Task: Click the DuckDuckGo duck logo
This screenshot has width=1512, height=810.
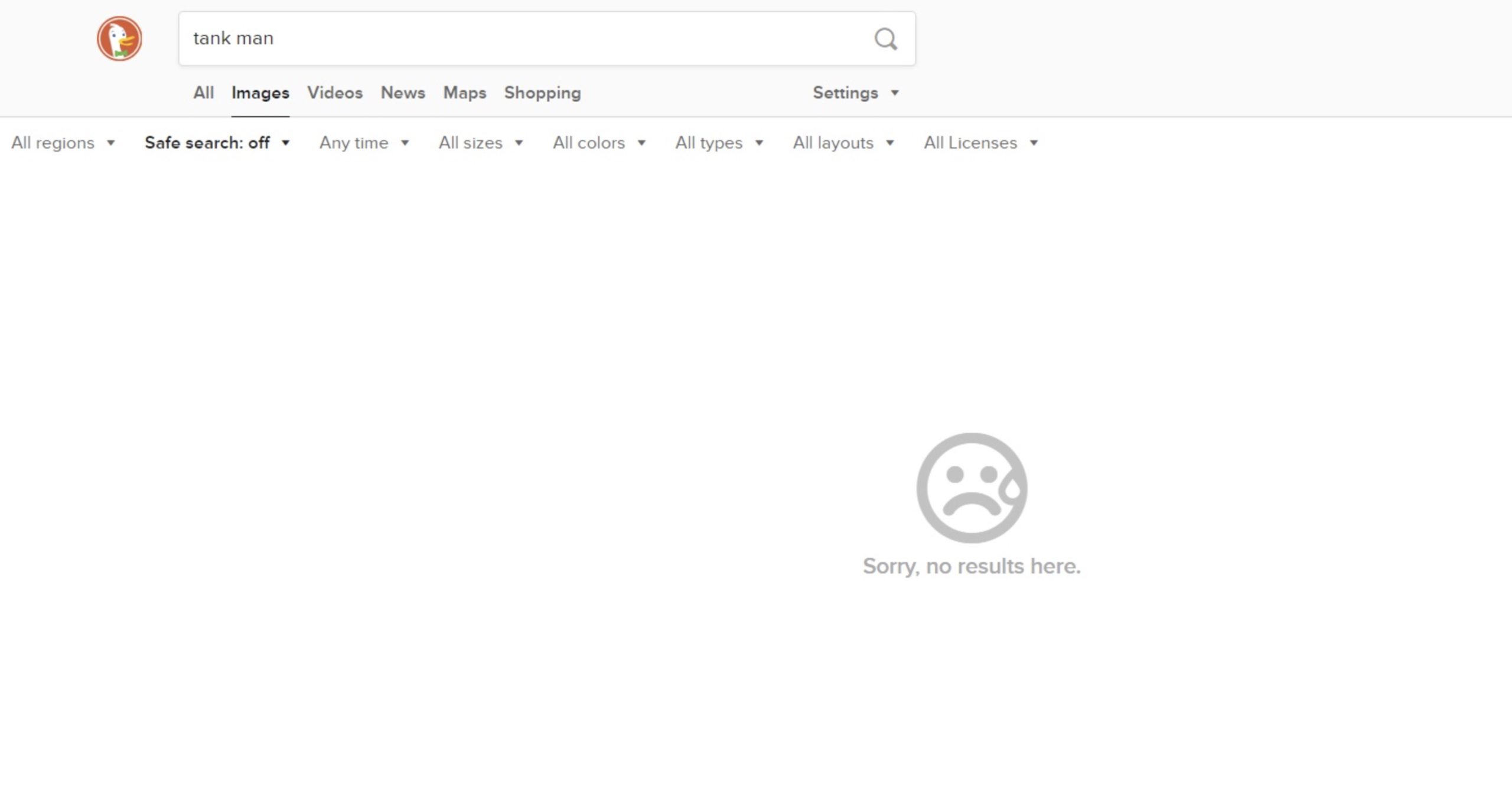Action: pyautogui.click(x=119, y=39)
